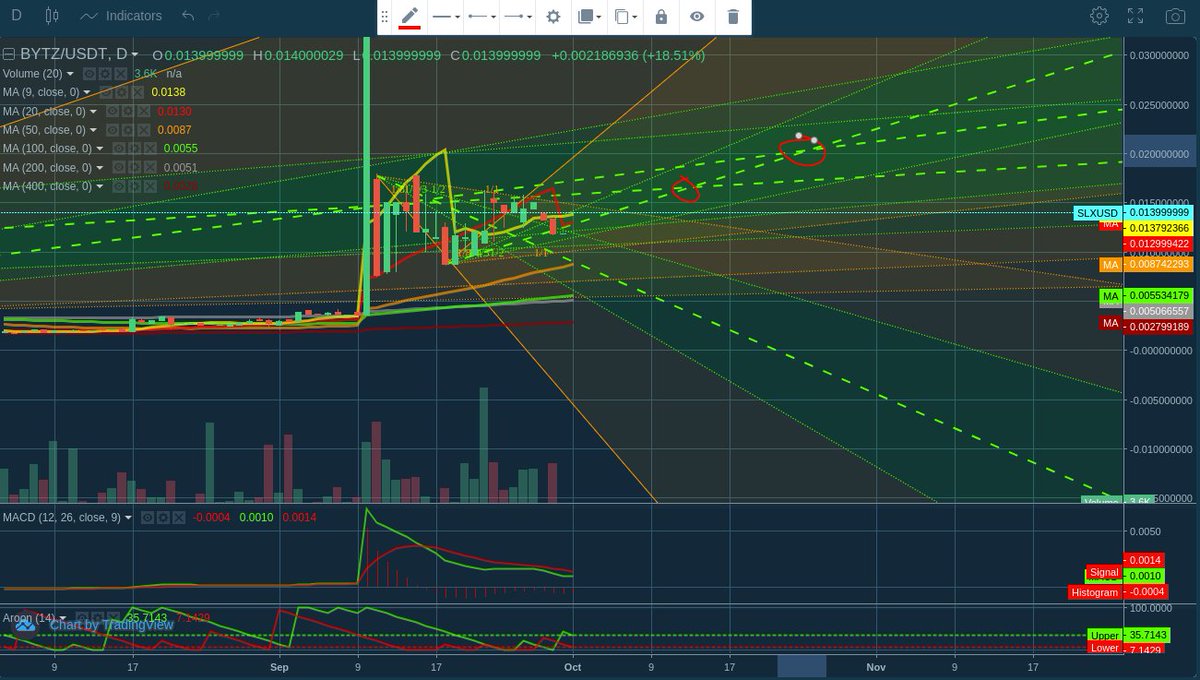Open the candlestick chart style selector
The width and height of the screenshot is (1200, 680).
[52, 16]
